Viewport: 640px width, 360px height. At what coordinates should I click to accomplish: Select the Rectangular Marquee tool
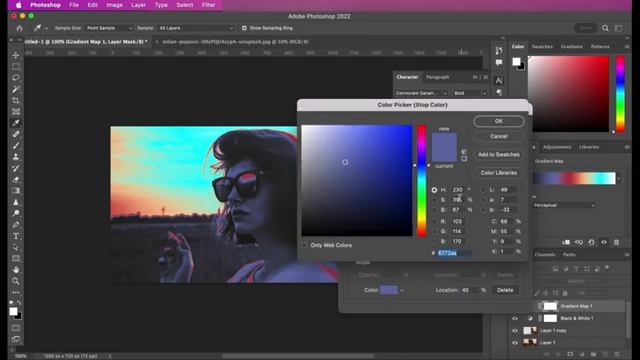[16, 67]
